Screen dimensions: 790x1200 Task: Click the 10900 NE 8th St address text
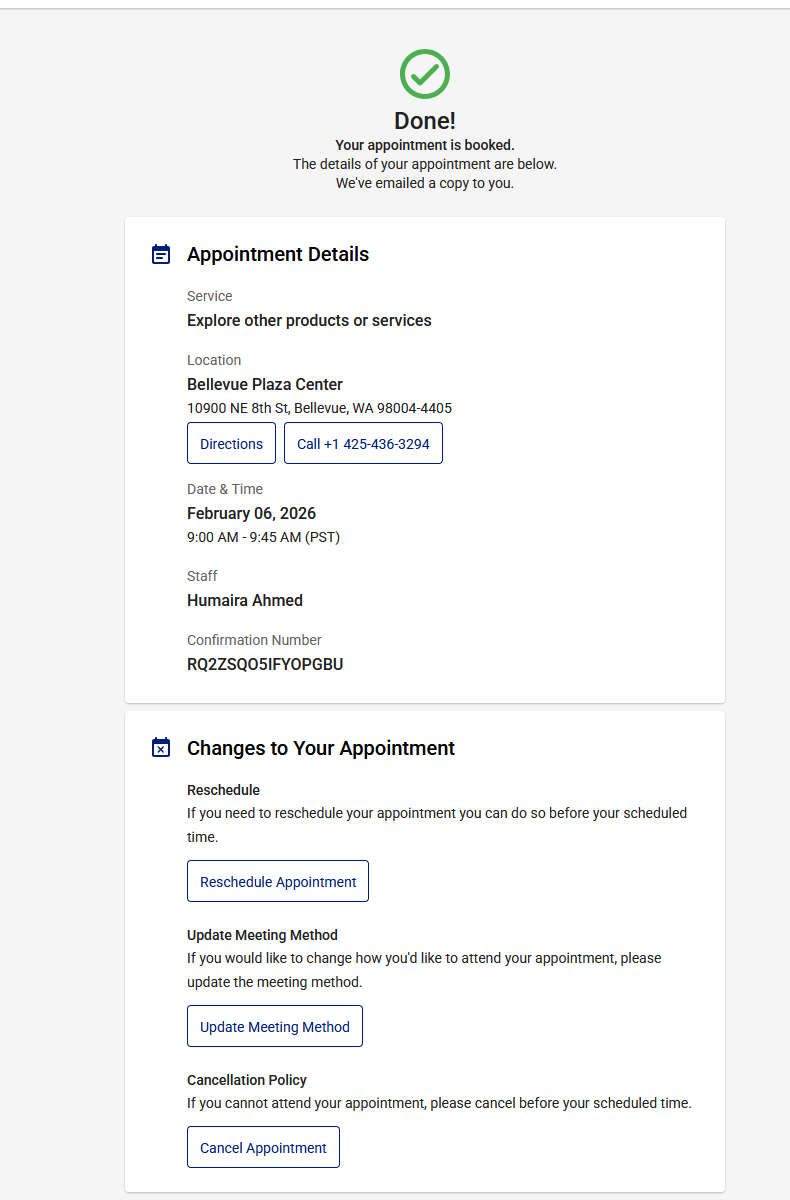[319, 408]
